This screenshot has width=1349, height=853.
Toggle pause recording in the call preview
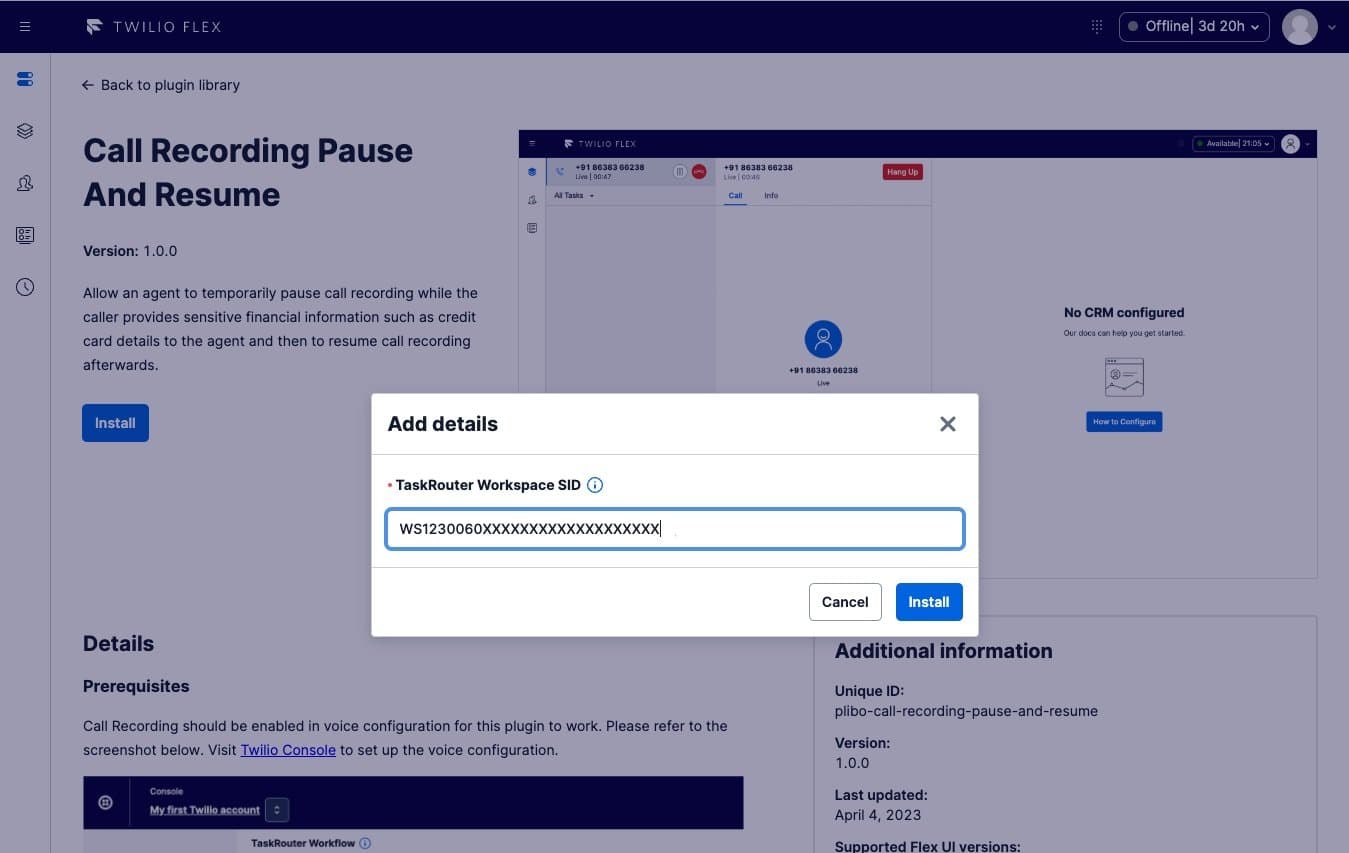tap(678, 171)
